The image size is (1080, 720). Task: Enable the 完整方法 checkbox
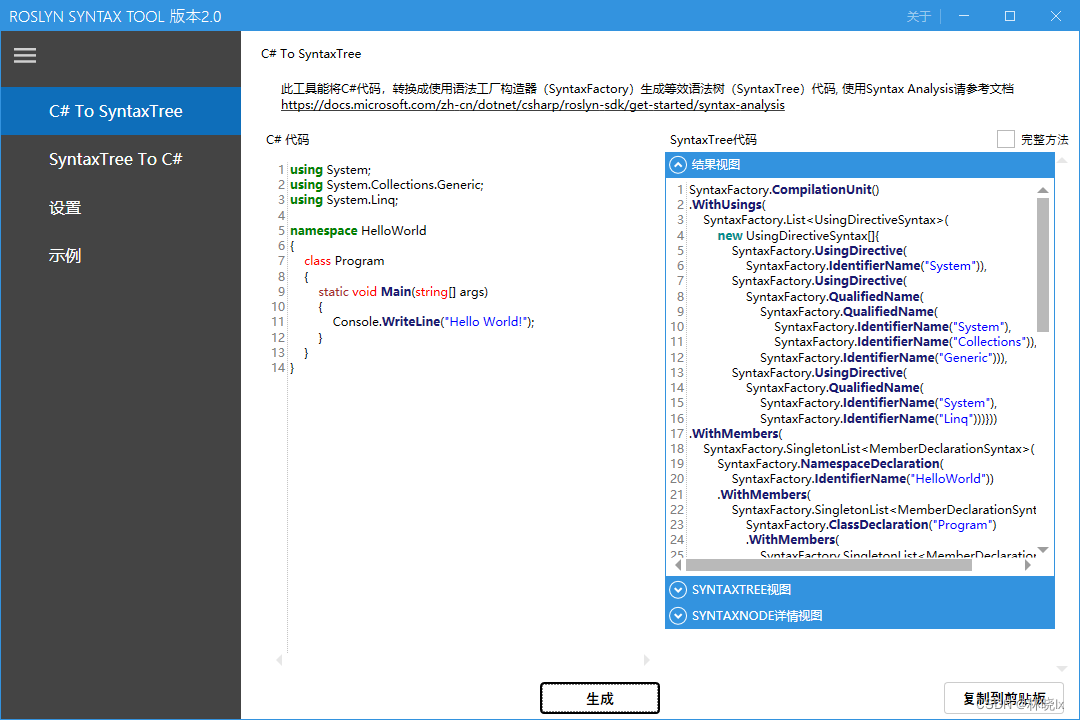pos(1005,140)
